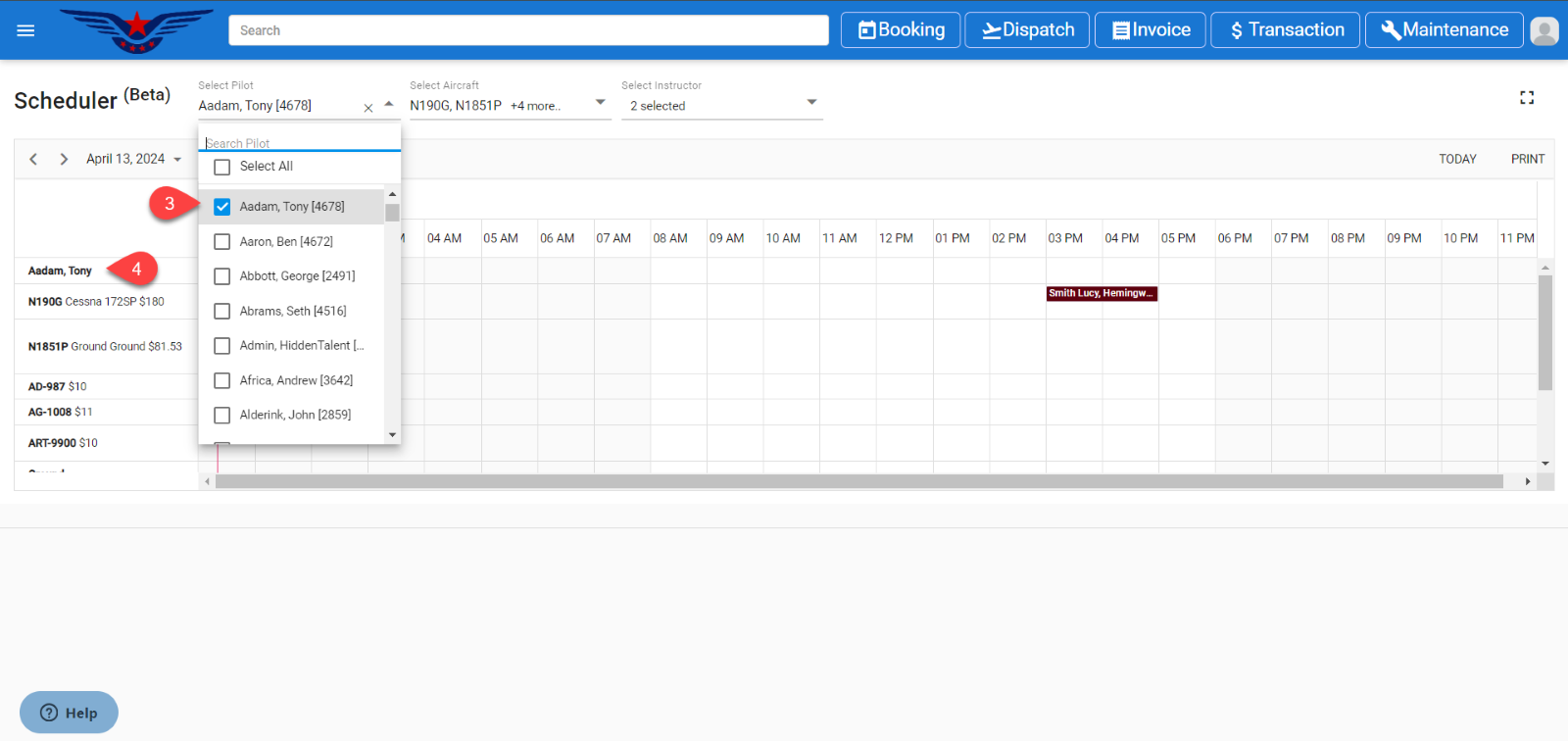This screenshot has height=741, width=1568.
Task: Open the April 13, 2024 date picker
Action: tap(133, 159)
